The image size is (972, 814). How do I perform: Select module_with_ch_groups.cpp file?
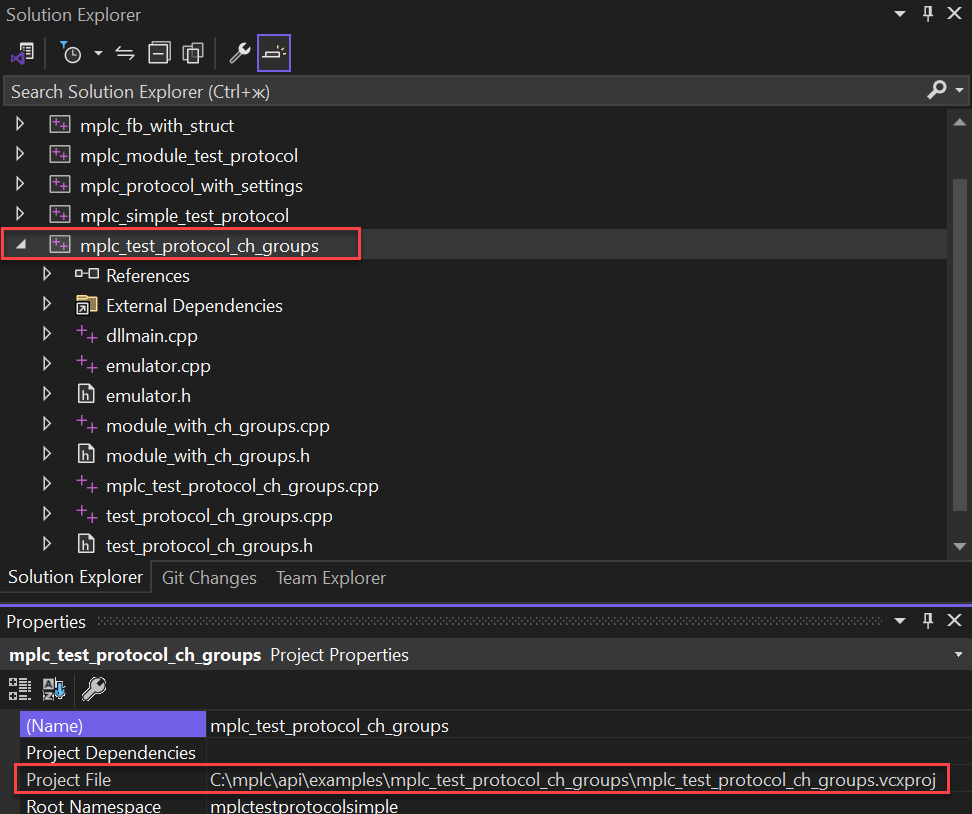(218, 426)
